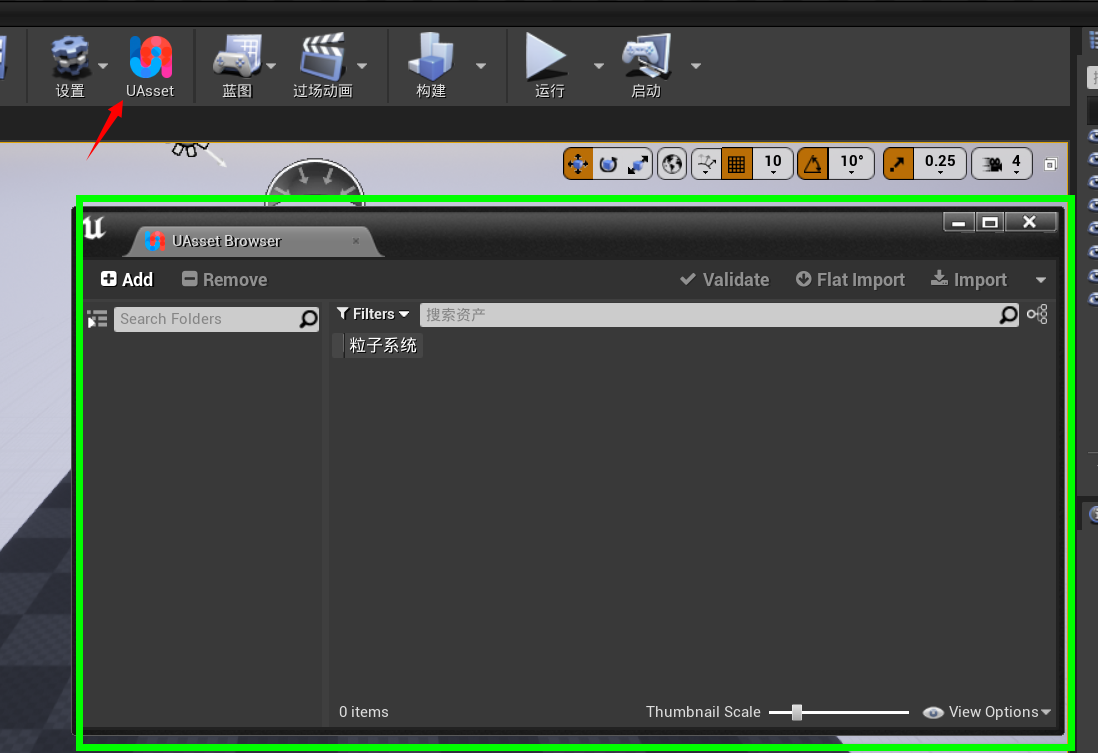This screenshot has width=1098, height=753.
Task: Click the Import button
Action: [x=968, y=279]
